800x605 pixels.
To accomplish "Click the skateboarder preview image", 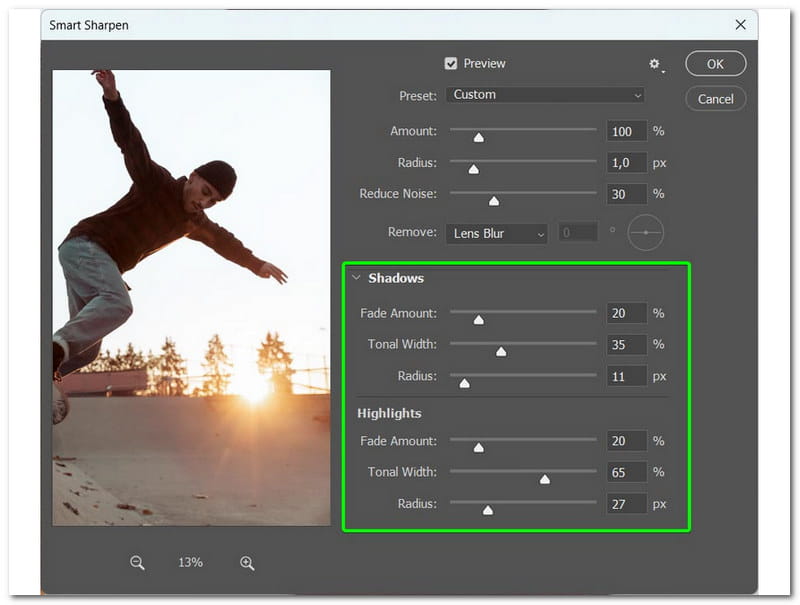I will click(x=191, y=298).
